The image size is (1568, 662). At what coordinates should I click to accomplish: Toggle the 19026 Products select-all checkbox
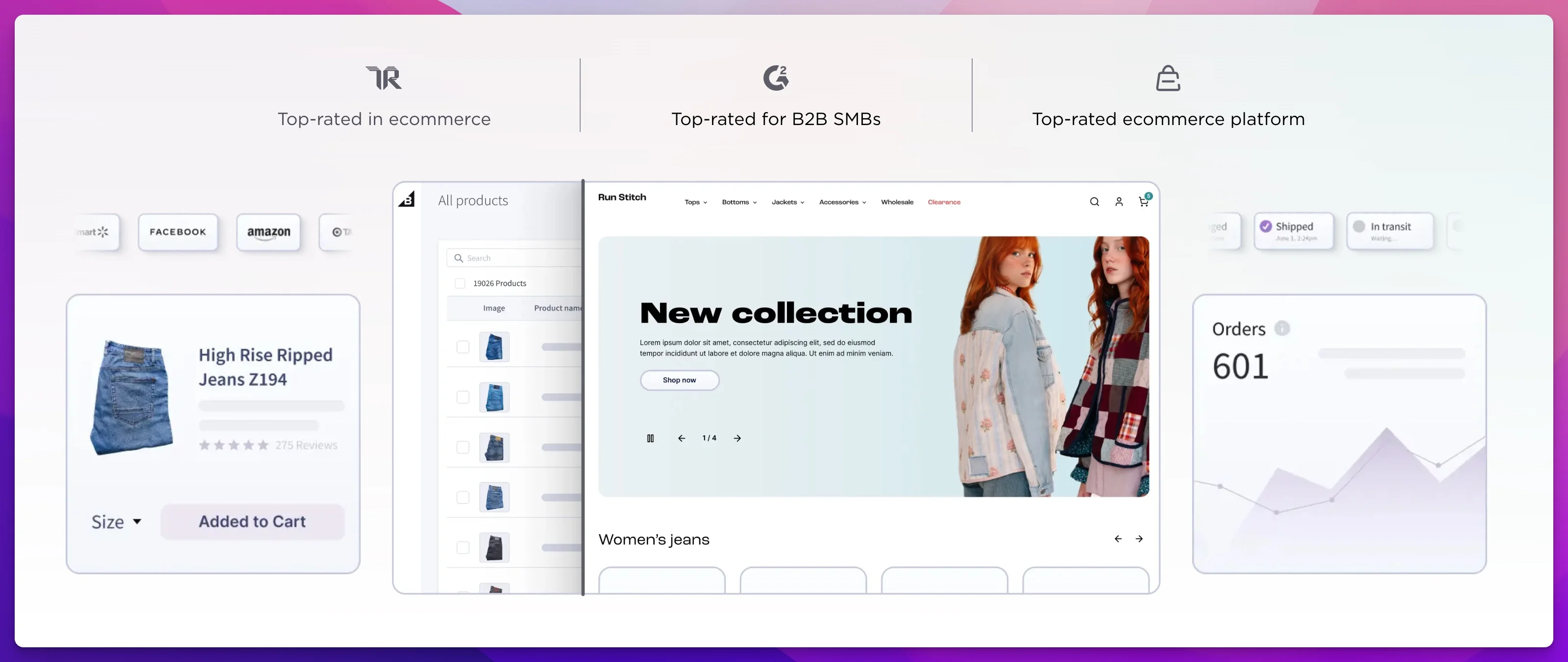click(460, 283)
